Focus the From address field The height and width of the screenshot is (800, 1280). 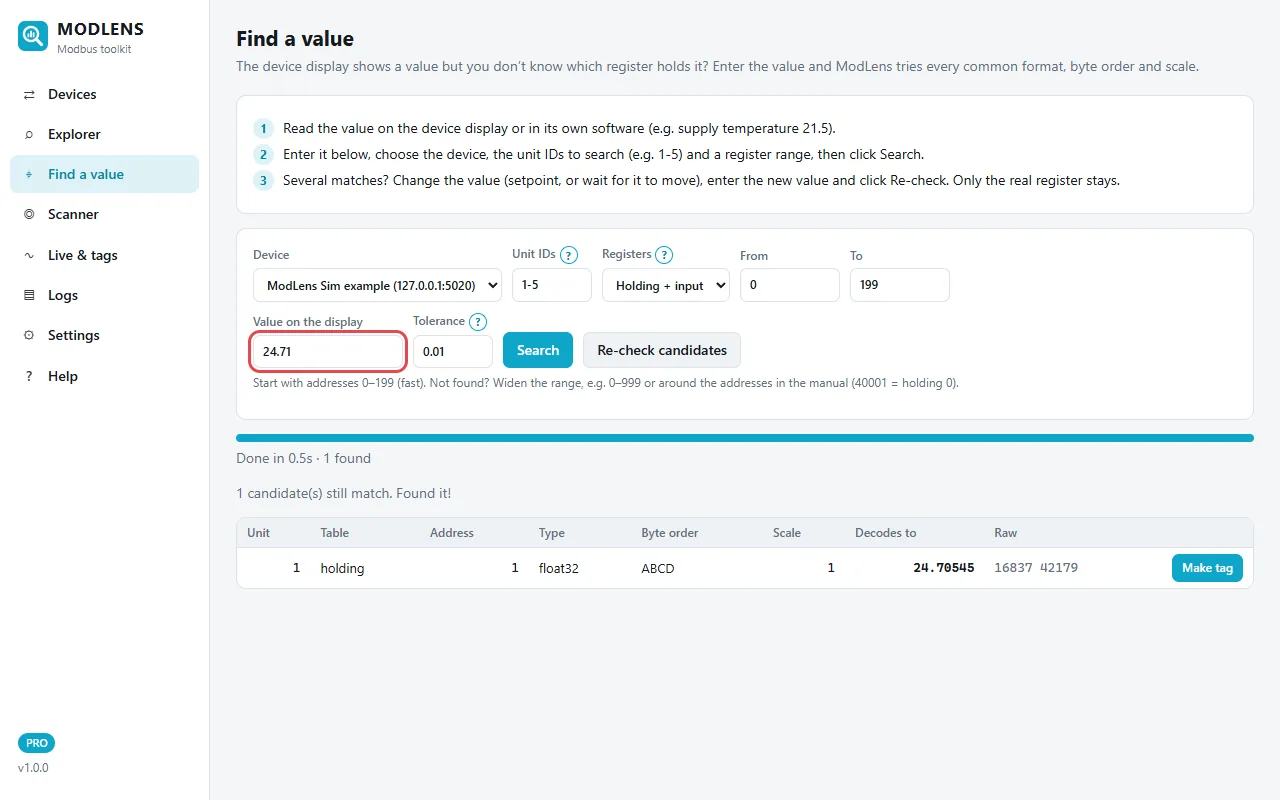click(x=790, y=285)
